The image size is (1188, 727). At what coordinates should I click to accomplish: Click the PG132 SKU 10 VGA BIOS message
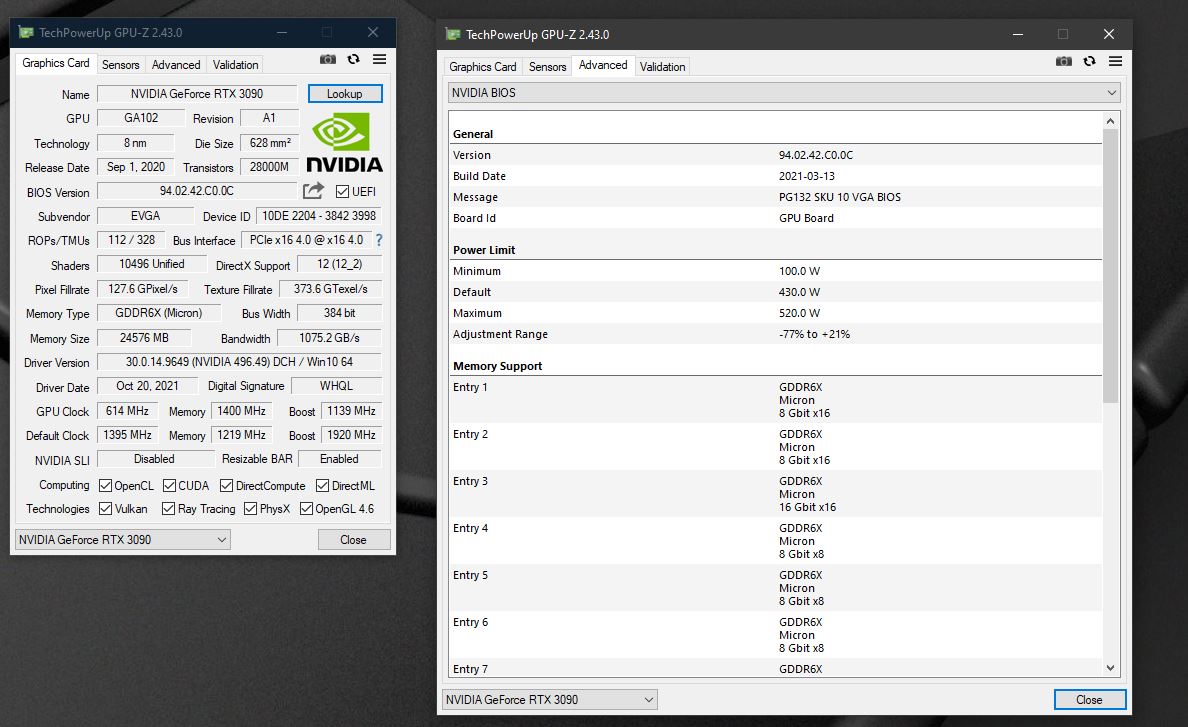(x=839, y=197)
